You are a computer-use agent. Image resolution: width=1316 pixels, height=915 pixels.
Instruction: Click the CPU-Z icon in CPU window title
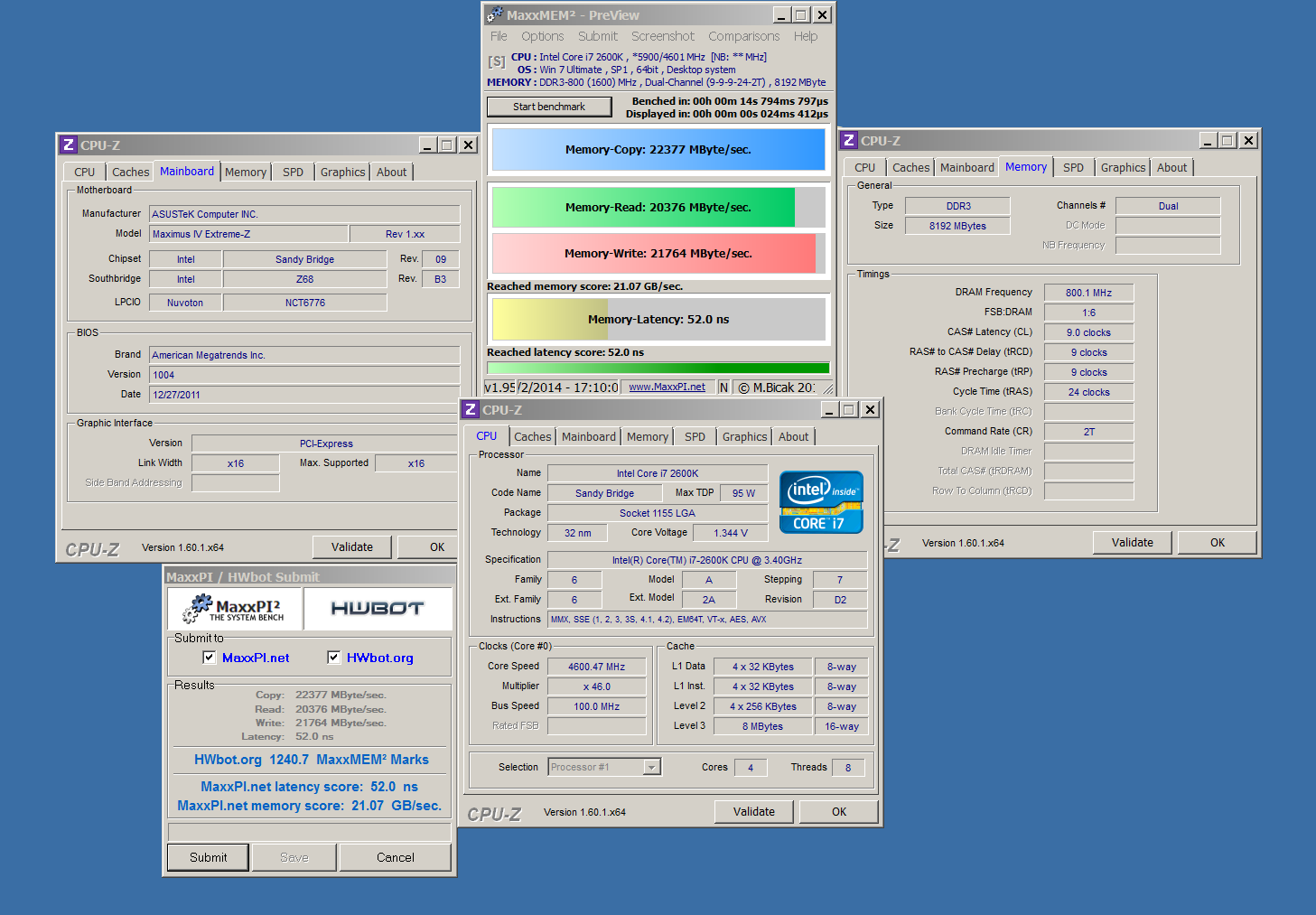[x=471, y=409]
